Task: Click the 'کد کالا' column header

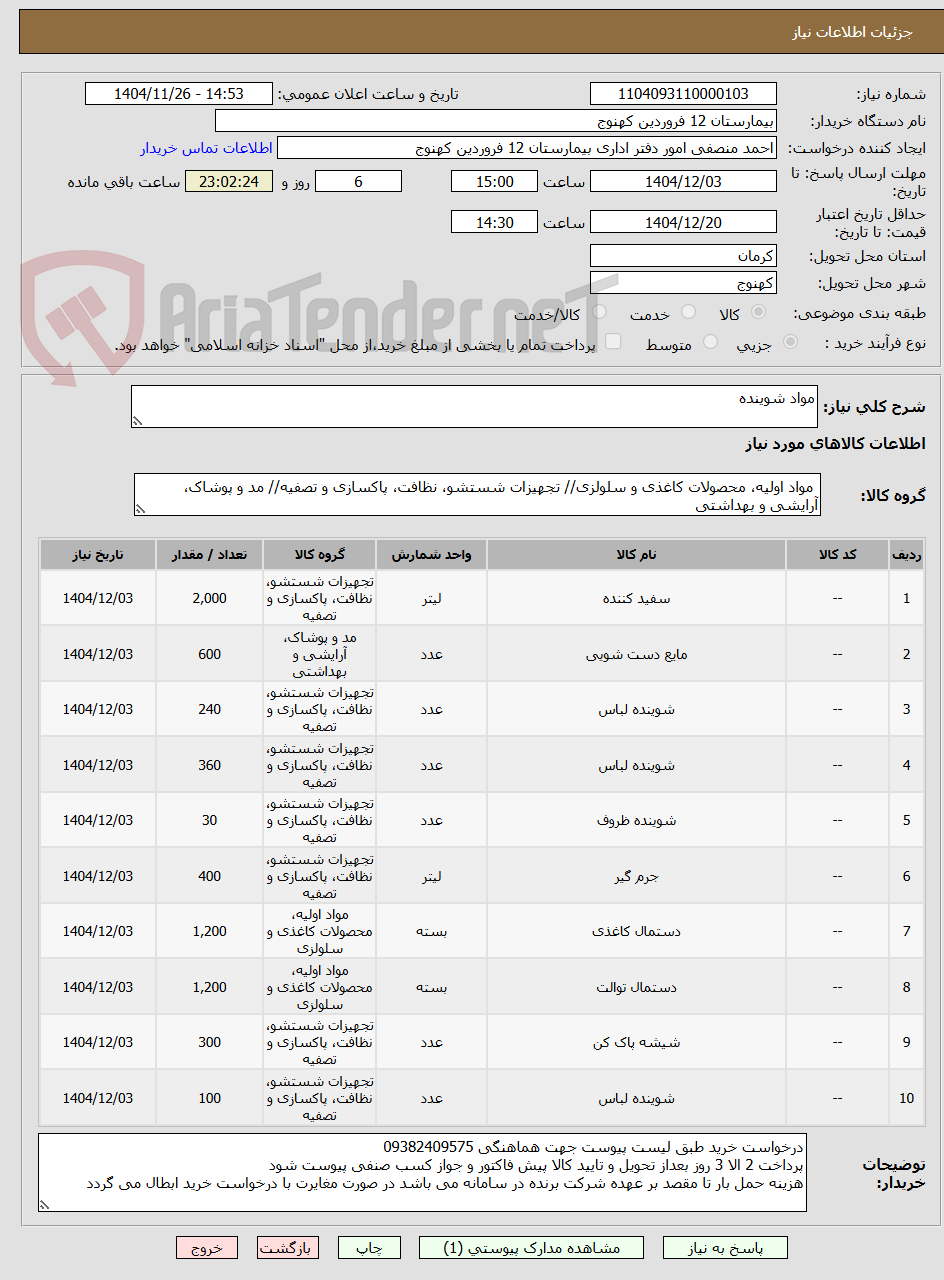Action: [837, 554]
